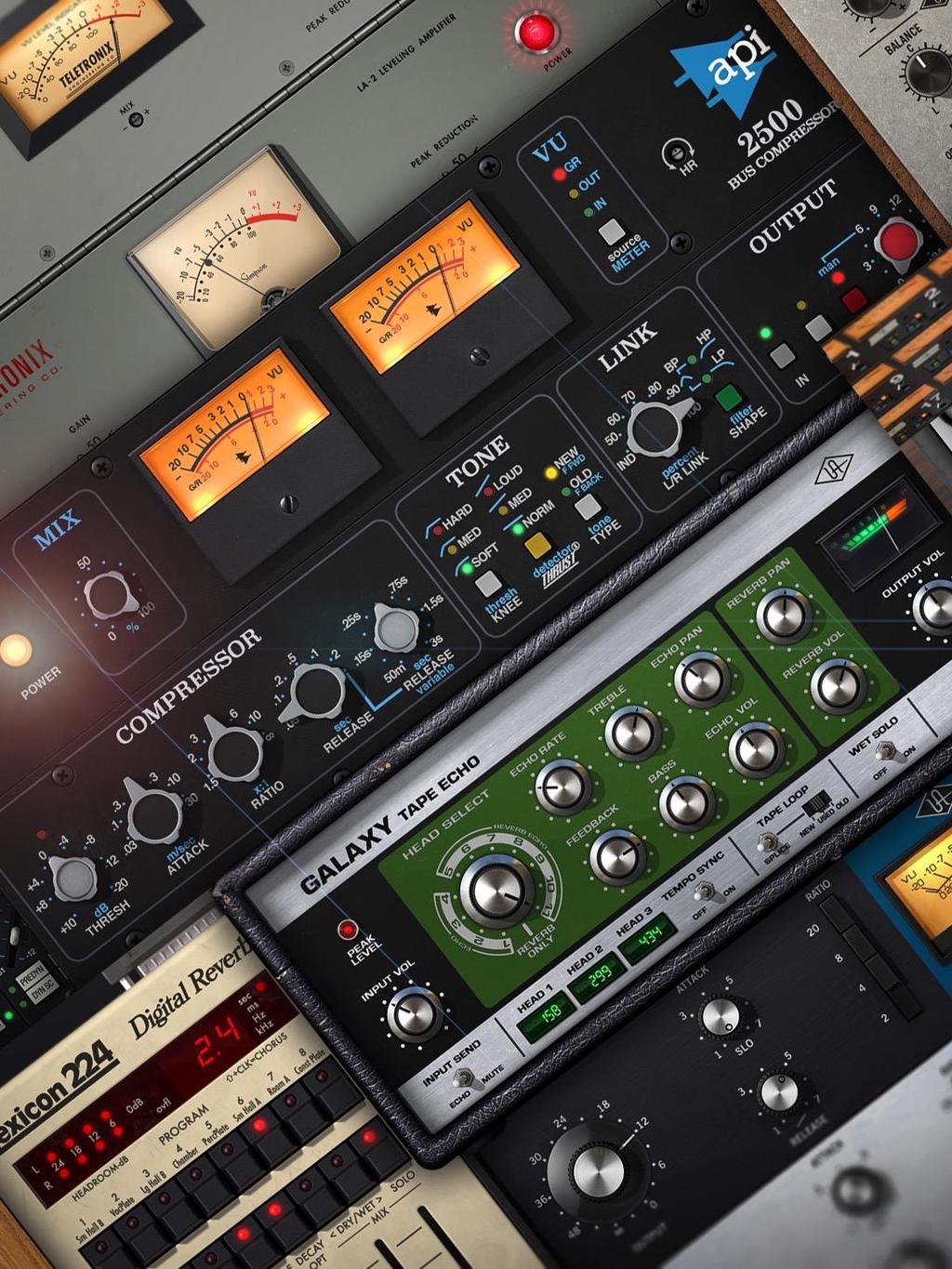
Task: Click the percent L/R Link knob
Action: 656,428
